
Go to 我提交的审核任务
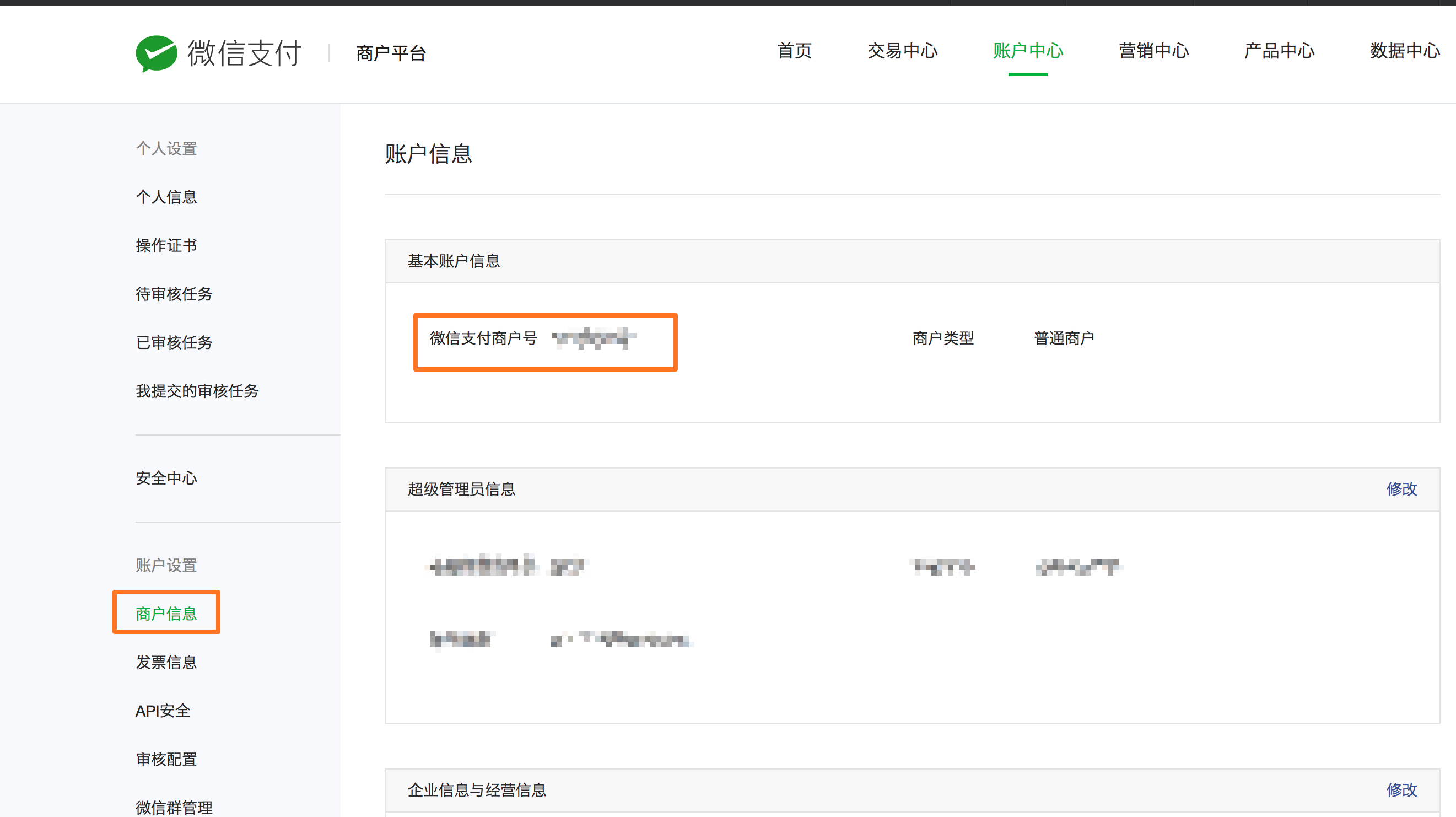pos(197,391)
